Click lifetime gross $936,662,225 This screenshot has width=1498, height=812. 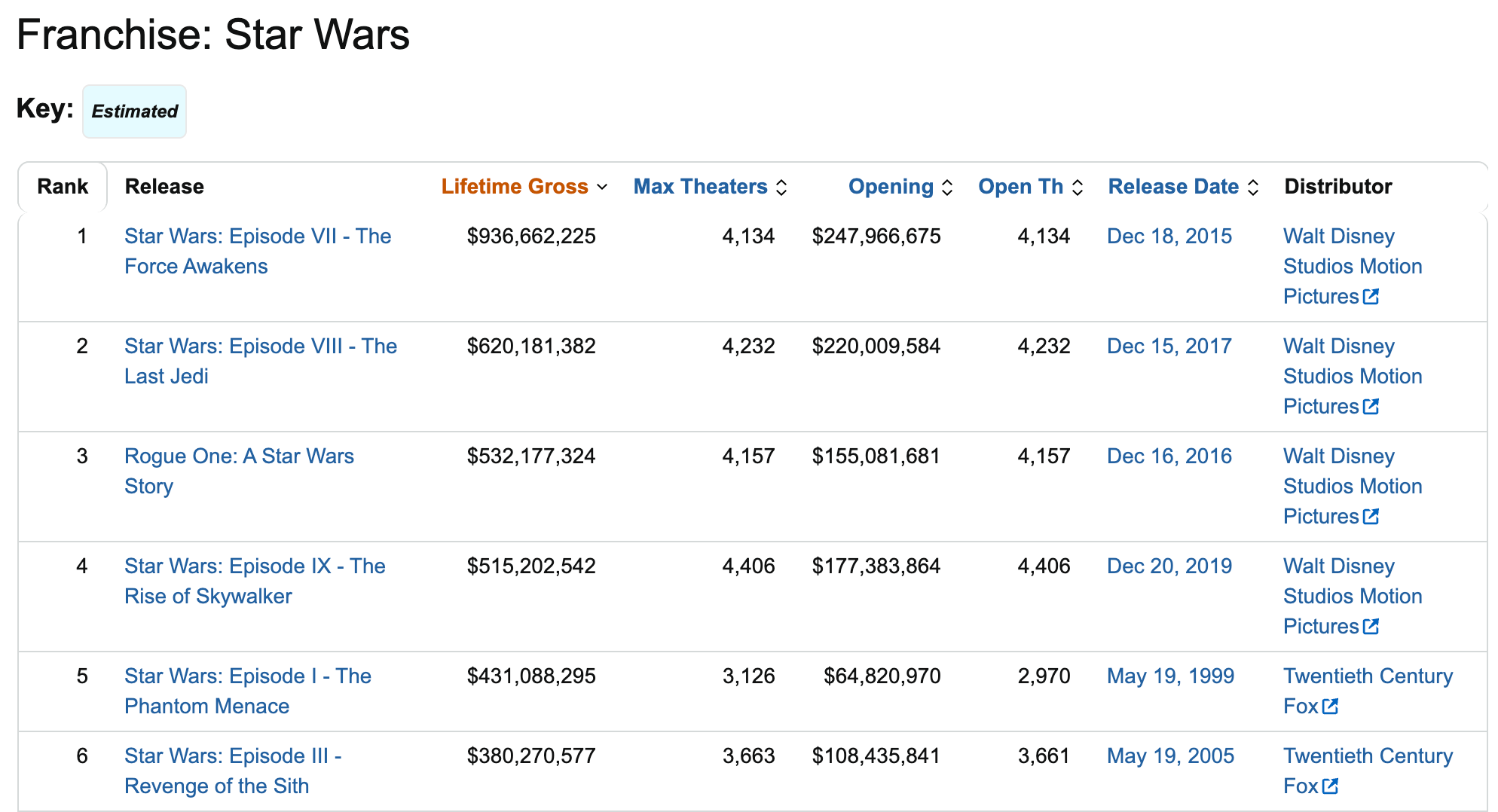[531, 237]
